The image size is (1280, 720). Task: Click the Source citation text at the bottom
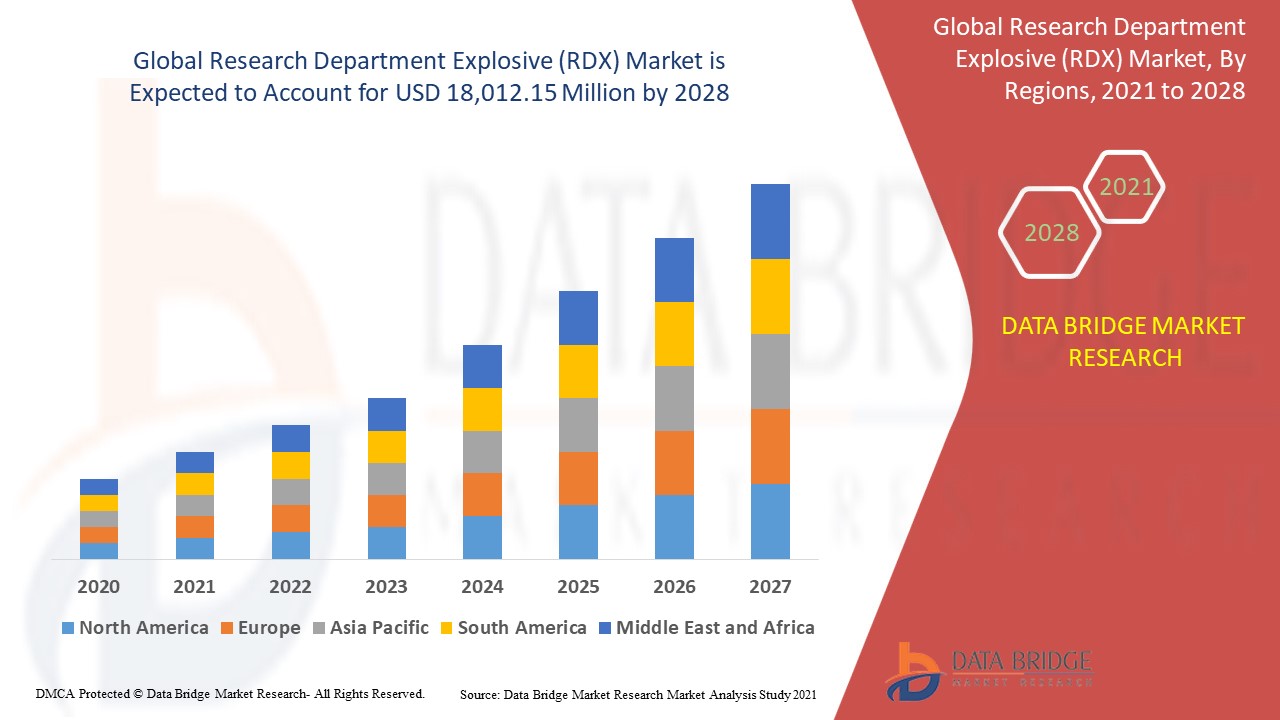pos(637,693)
